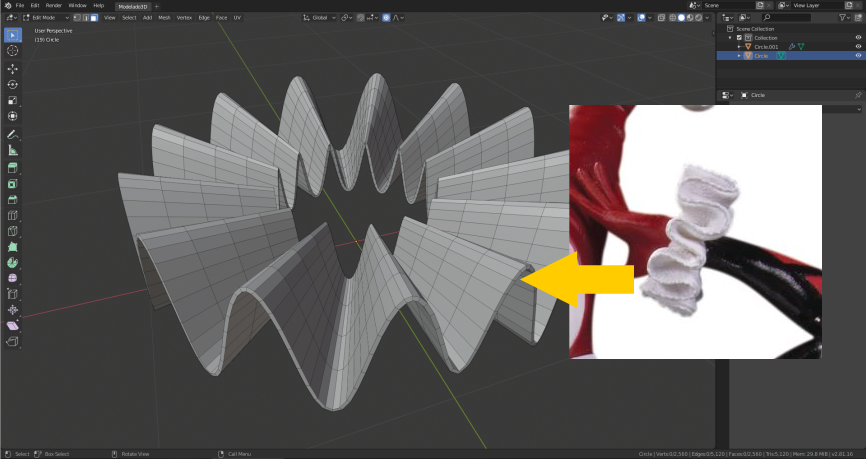Click mesh data icon on selected Circle row
Screen dimensions: 866x459
[x=781, y=56]
